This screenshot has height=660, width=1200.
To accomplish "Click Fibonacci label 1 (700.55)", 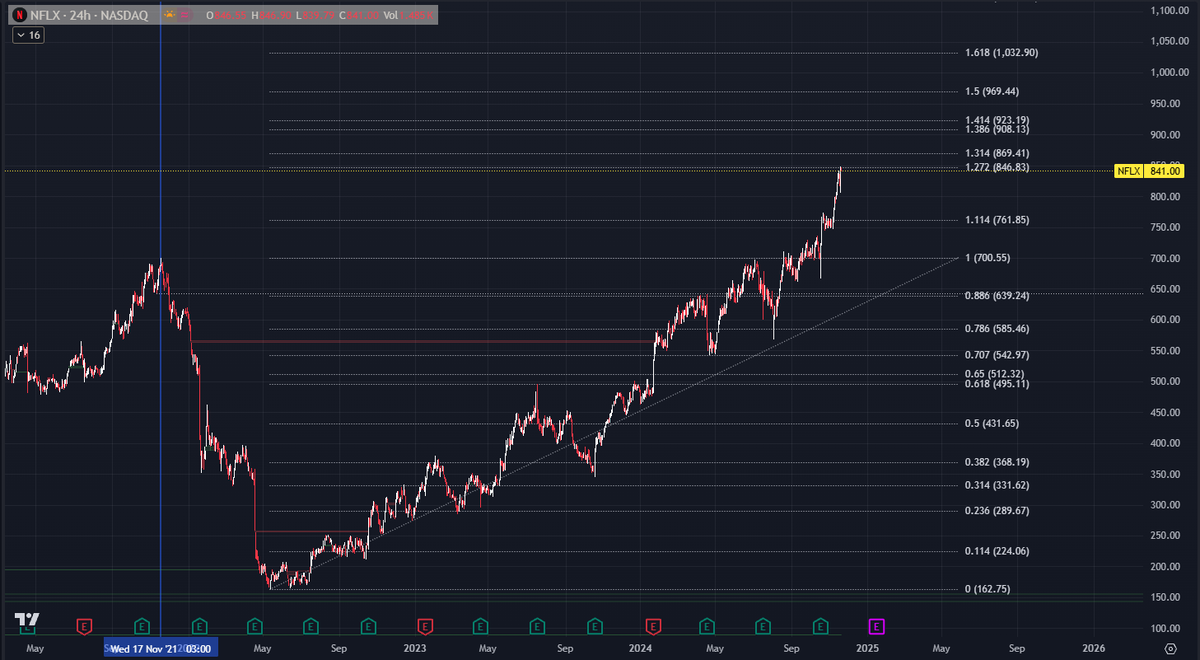I will [989, 258].
